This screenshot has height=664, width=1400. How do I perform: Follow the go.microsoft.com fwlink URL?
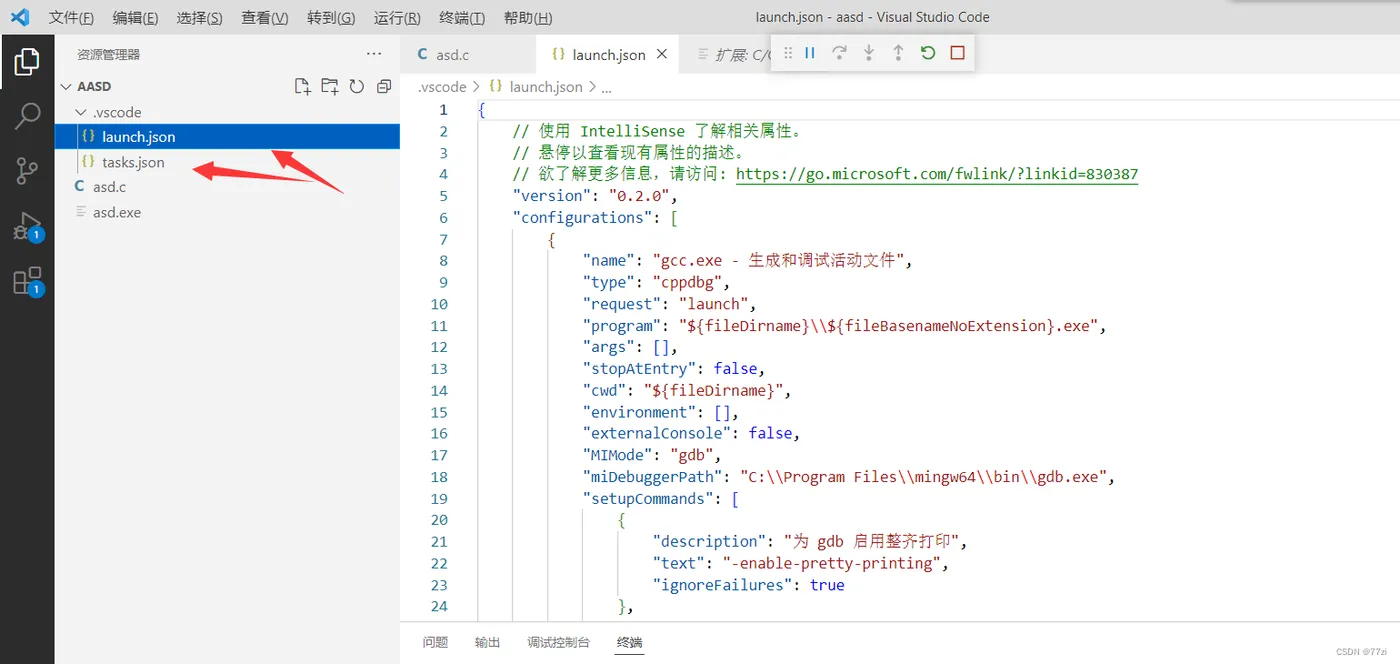(937, 174)
